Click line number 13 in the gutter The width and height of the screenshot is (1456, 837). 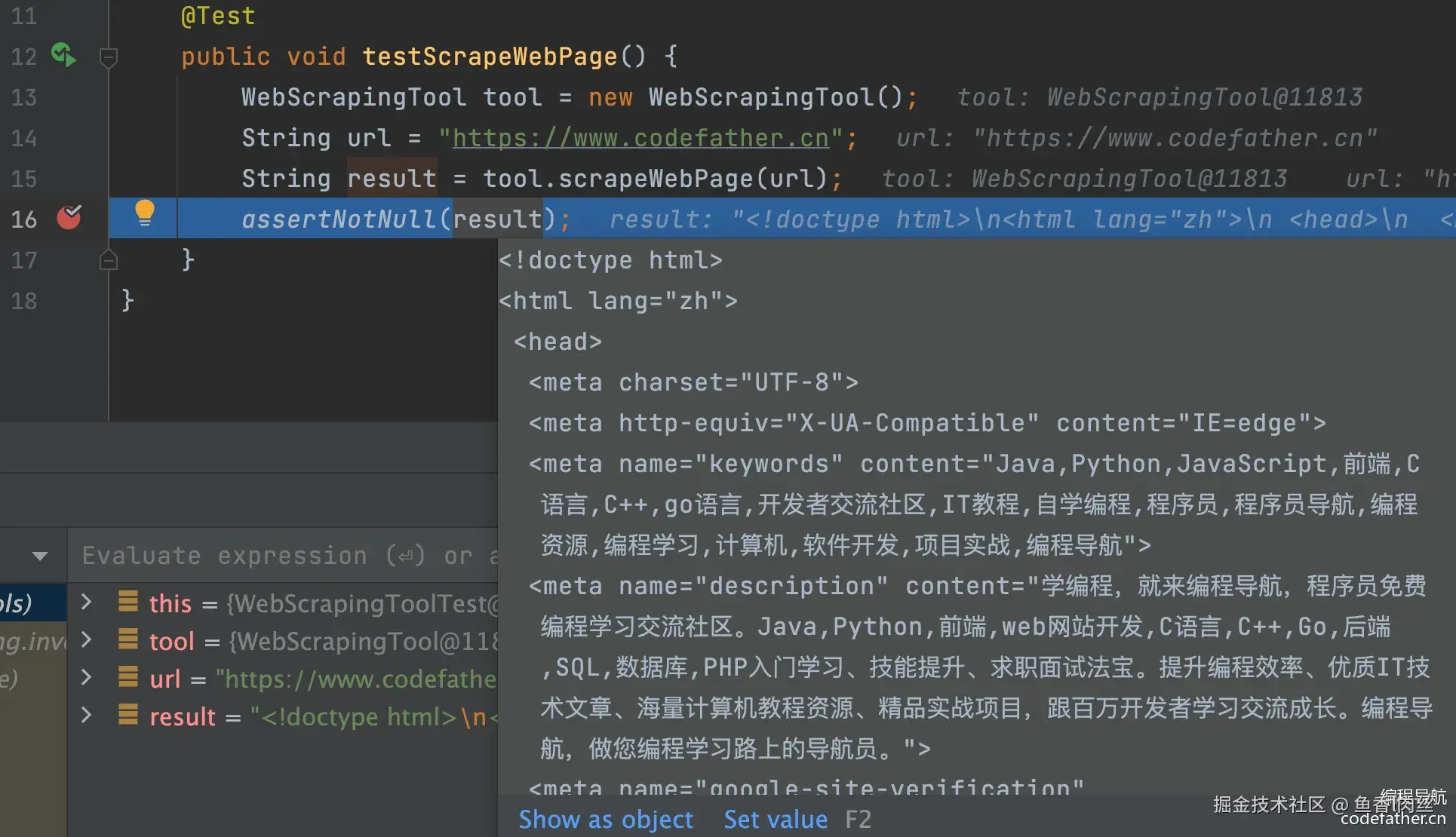(x=24, y=97)
